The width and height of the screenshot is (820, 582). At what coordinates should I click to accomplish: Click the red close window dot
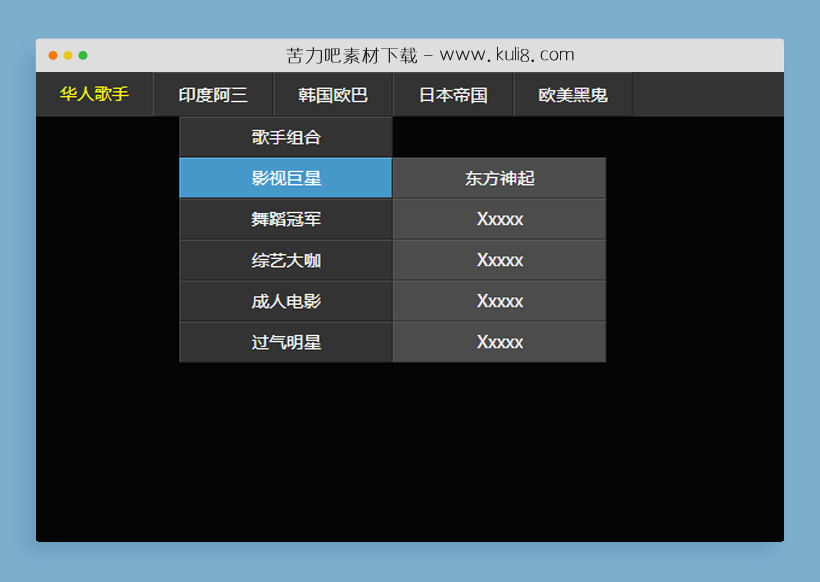pyautogui.click(x=53, y=56)
